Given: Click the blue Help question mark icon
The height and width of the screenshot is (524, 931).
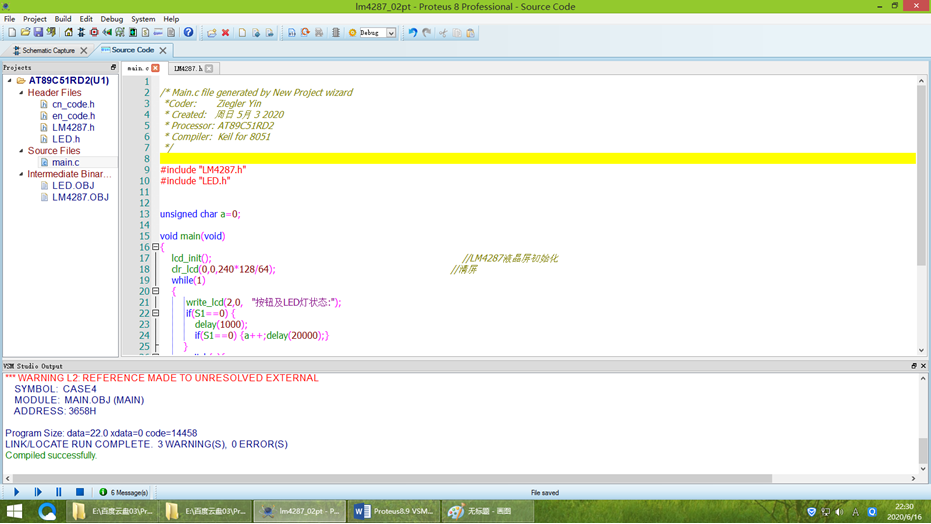Looking at the screenshot, I should 188,33.
